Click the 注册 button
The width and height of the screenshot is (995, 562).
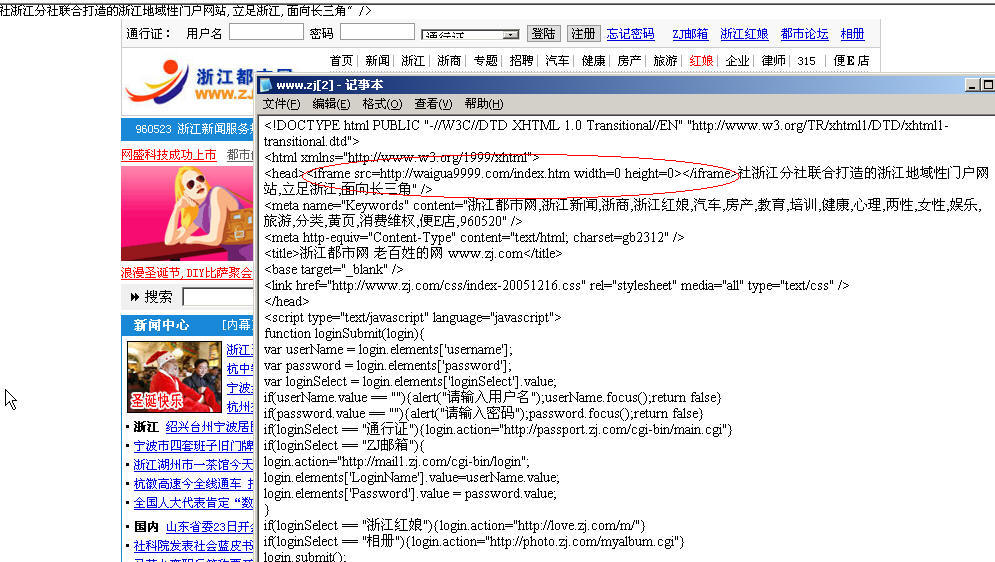click(x=583, y=34)
